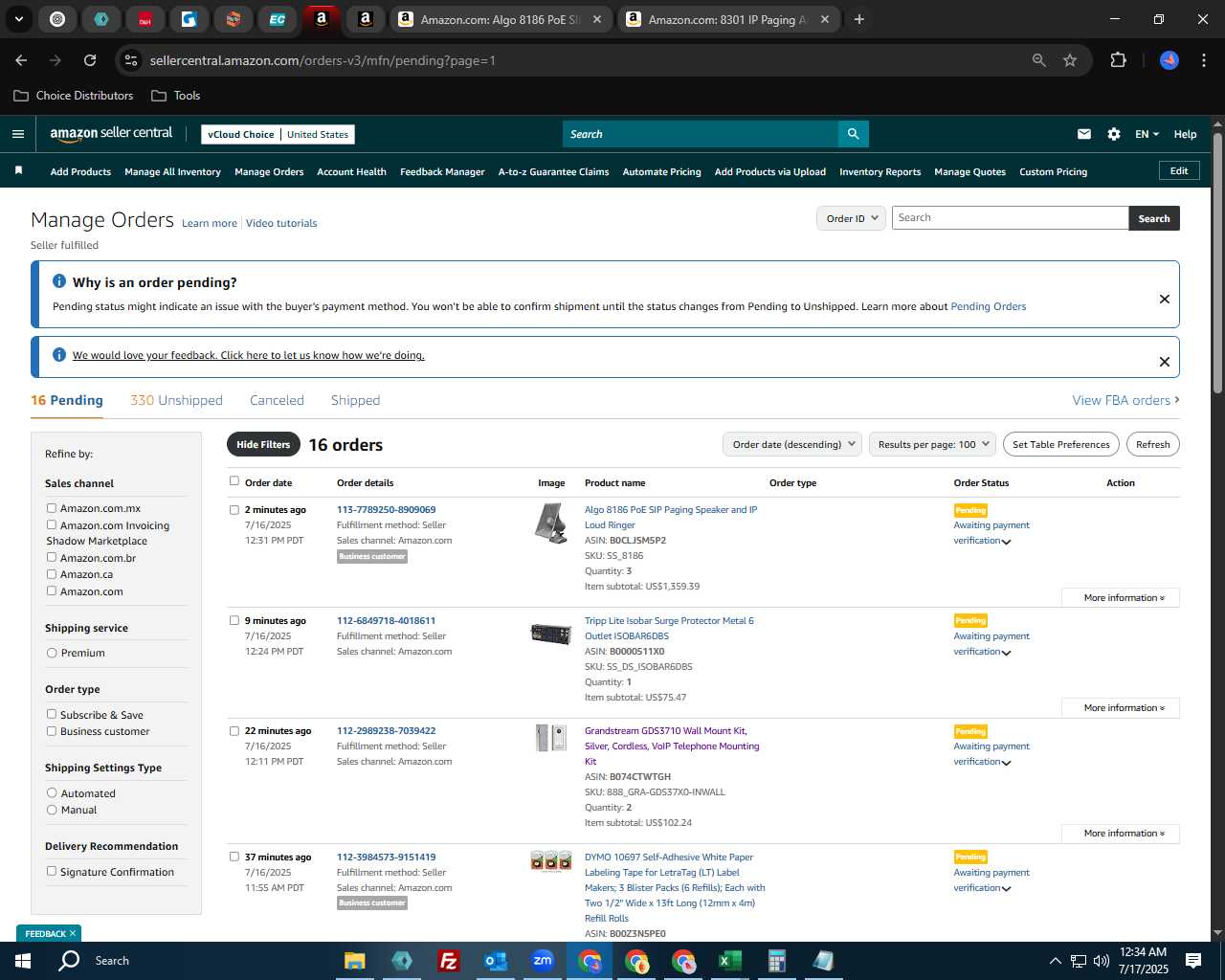This screenshot has width=1225, height=980.
Task: Tick the Amazon.ca checkbox
Action: click(52, 574)
